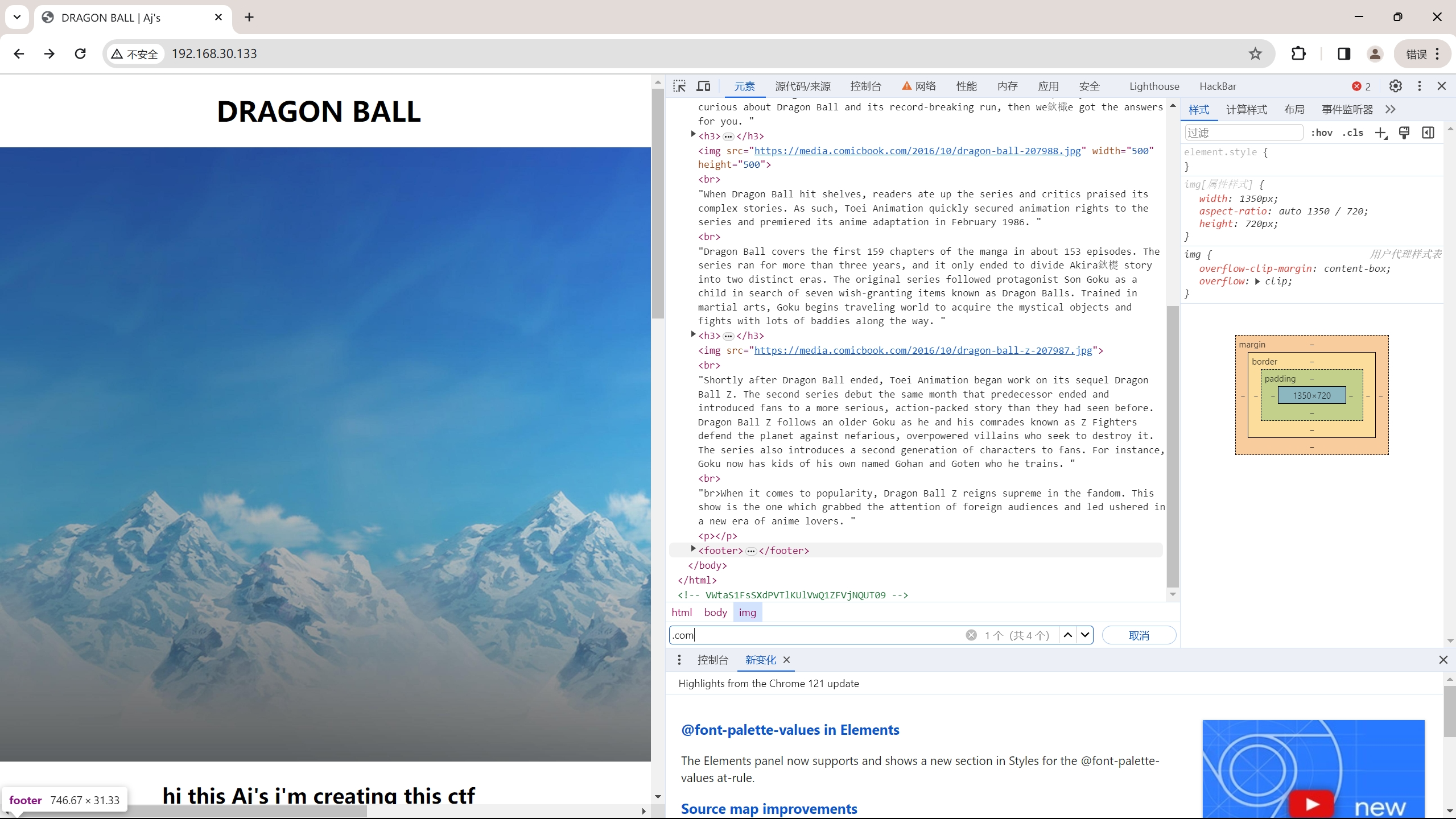
Task: Toggle the browser side panel
Action: click(1344, 53)
